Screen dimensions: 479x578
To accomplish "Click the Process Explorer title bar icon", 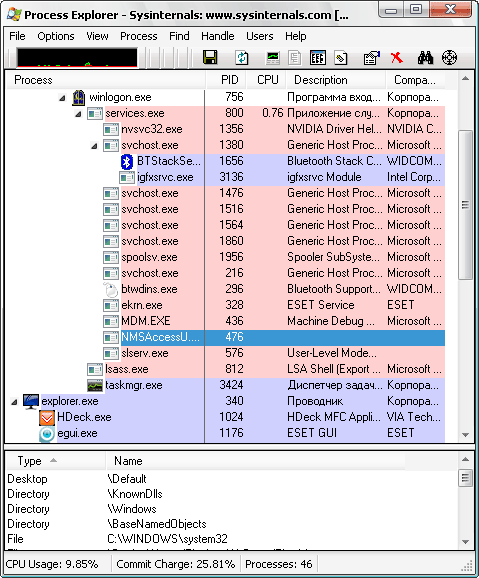I will point(14,14).
